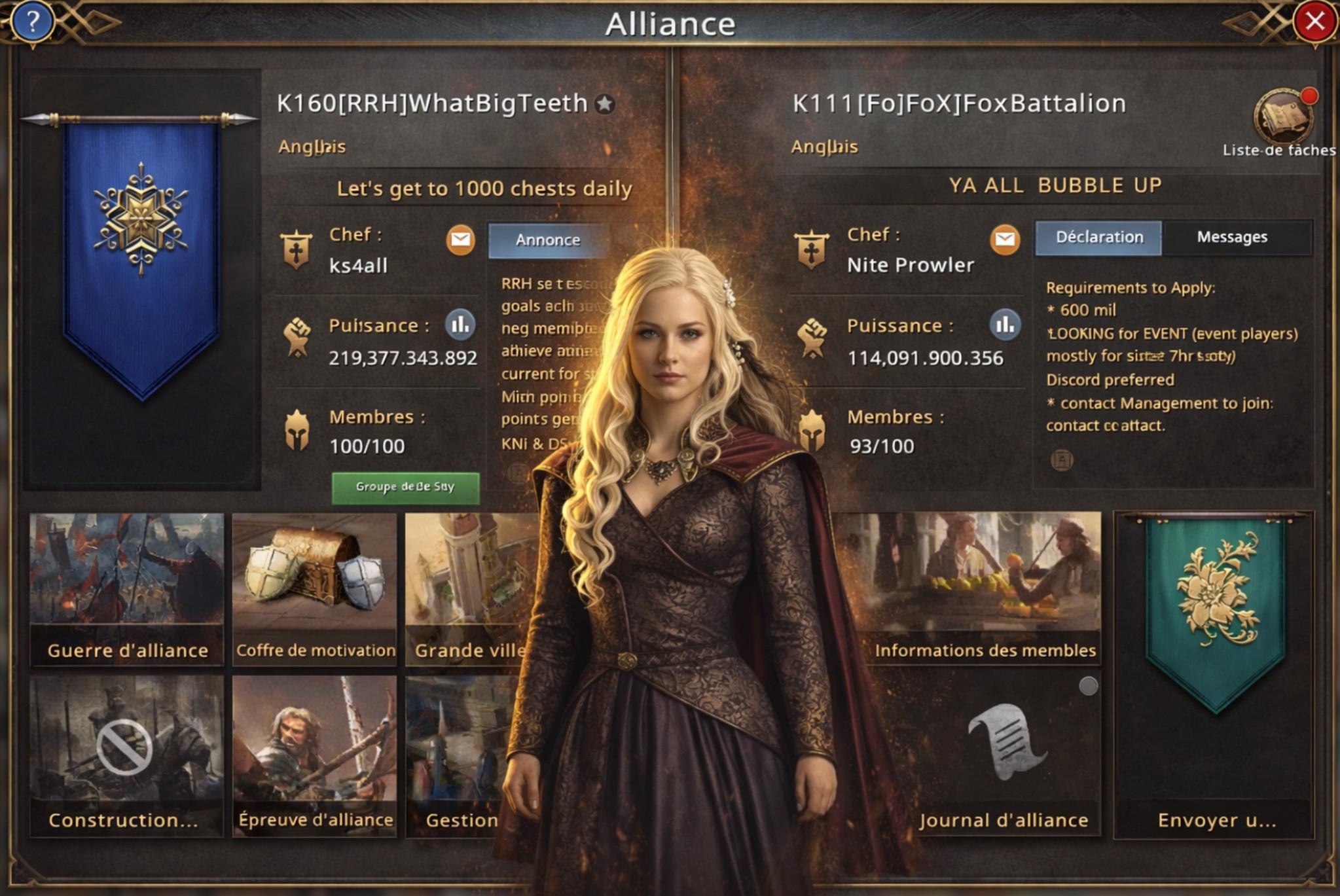Click the helmet icon beside Membres 100/100
Screen dimensions: 1340x896
click(x=297, y=430)
